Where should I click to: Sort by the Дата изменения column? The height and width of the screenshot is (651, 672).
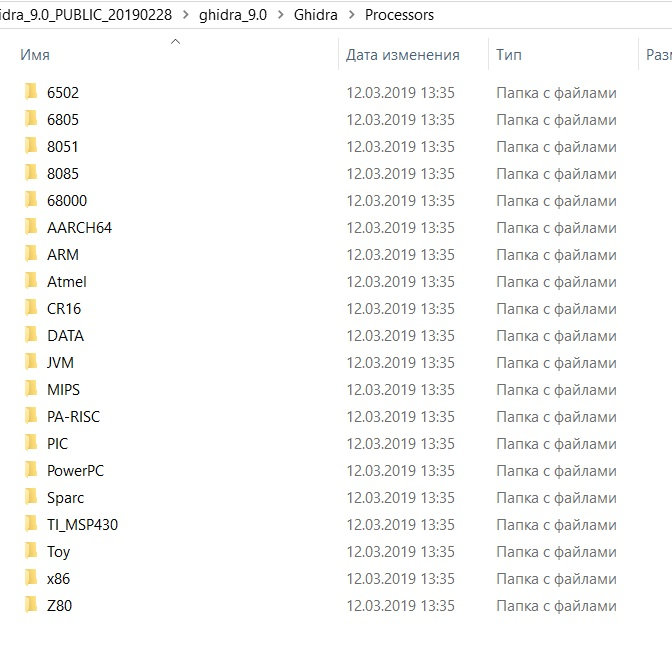(x=402, y=55)
